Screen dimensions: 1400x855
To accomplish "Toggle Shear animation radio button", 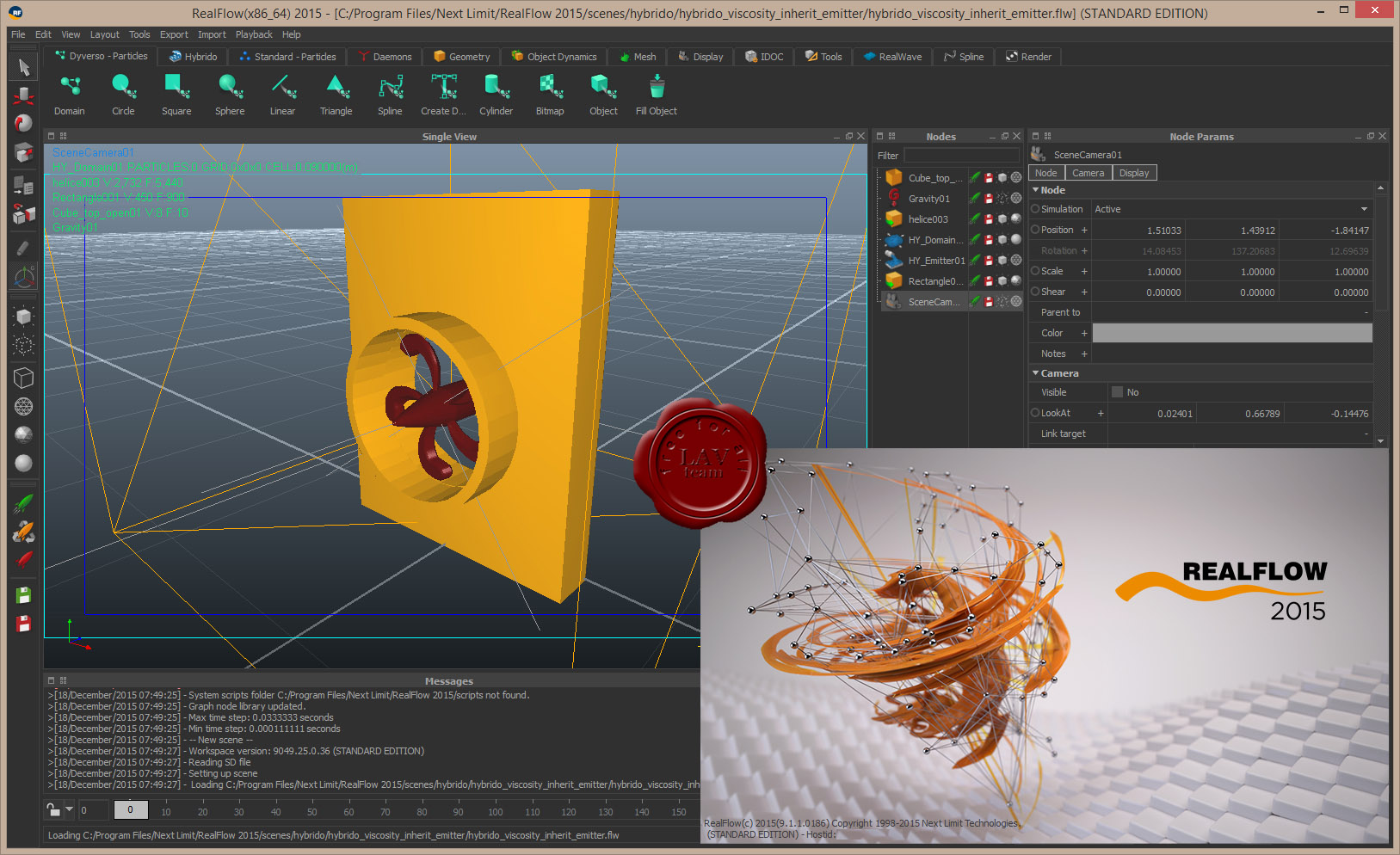I will (x=1035, y=292).
